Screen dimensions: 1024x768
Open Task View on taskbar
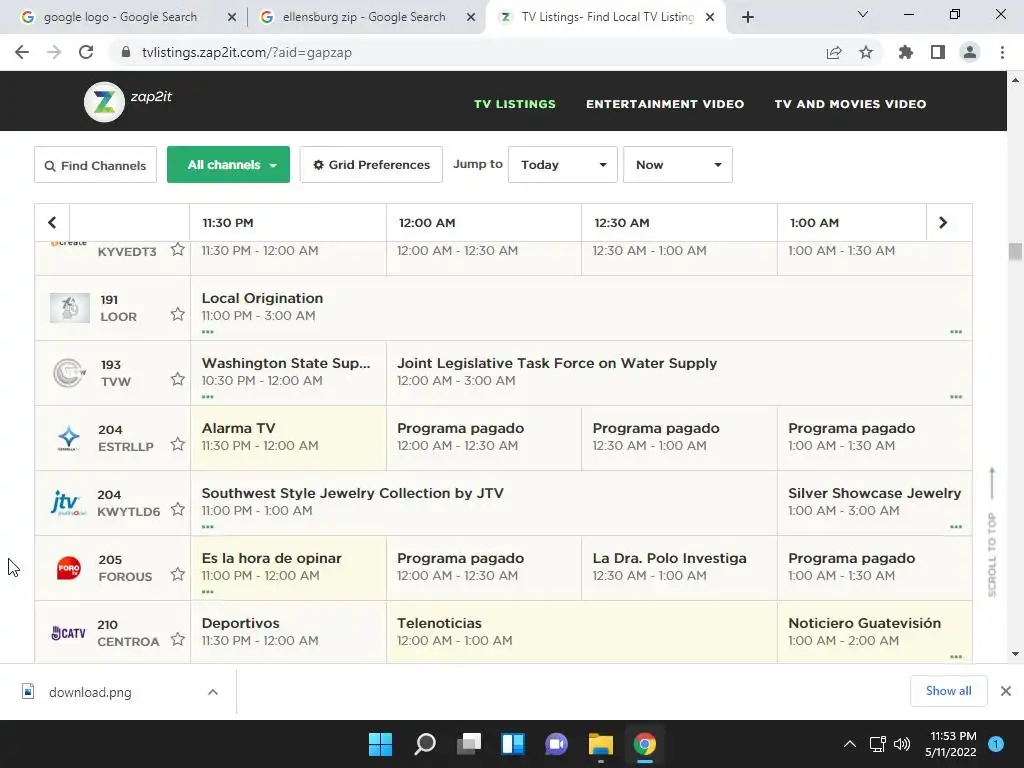click(x=468, y=744)
